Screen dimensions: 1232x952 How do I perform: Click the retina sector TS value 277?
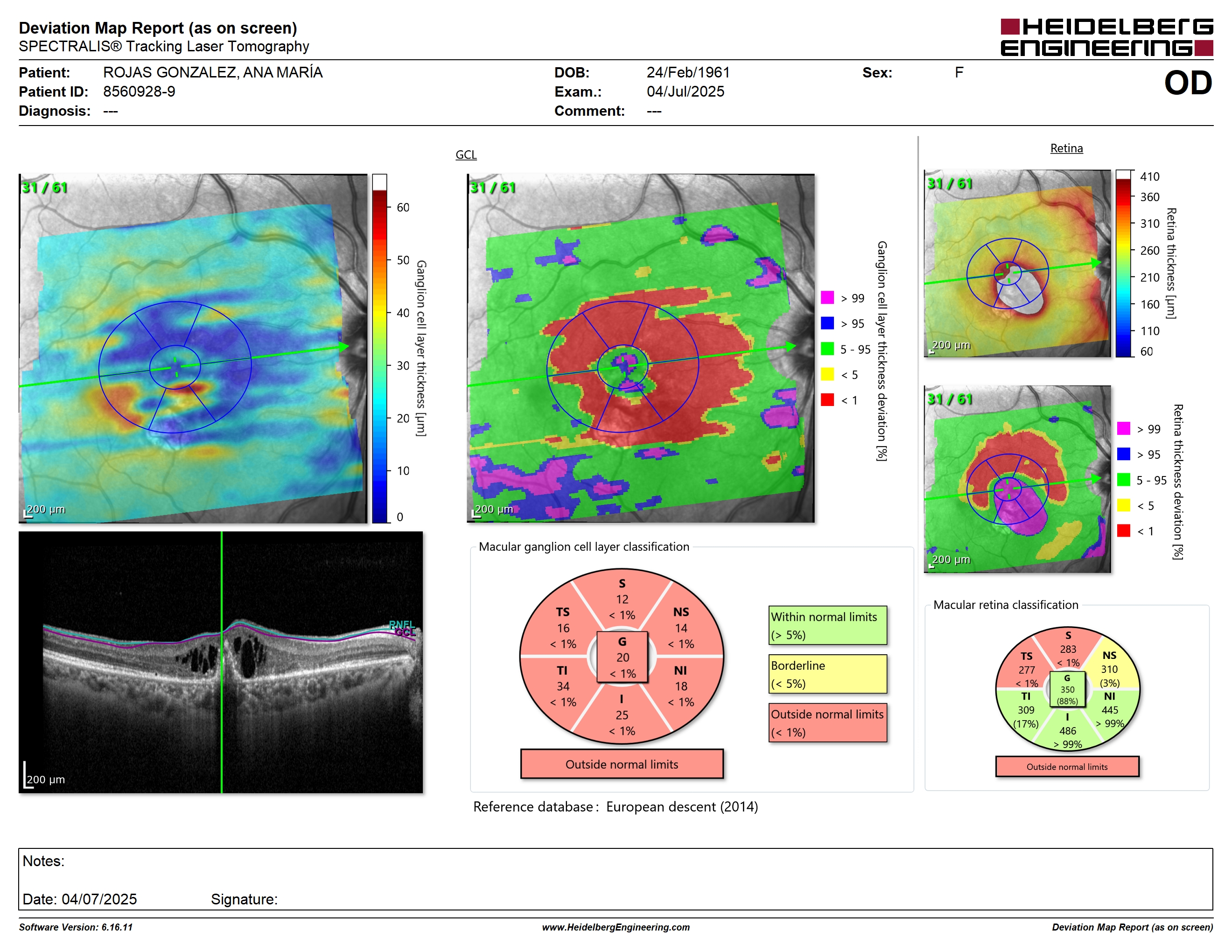tap(1027, 670)
